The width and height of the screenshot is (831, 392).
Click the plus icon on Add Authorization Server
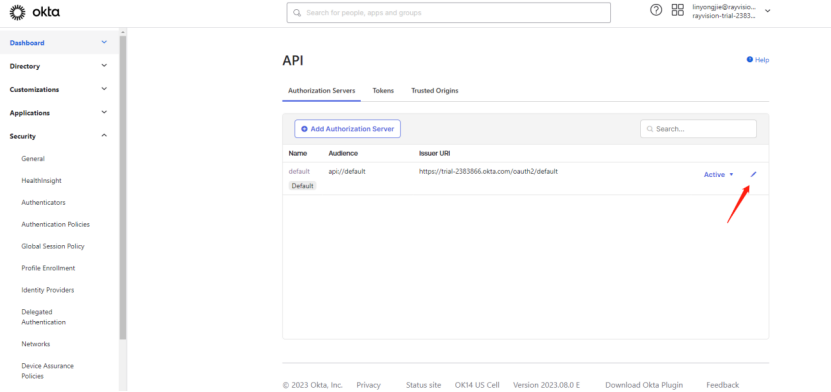[x=304, y=129]
